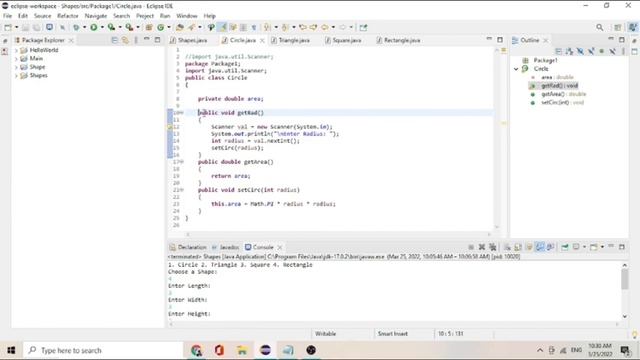The height and width of the screenshot is (360, 640).
Task: Toggle Hide Fields in Outline toolbar
Action: pos(580,51)
